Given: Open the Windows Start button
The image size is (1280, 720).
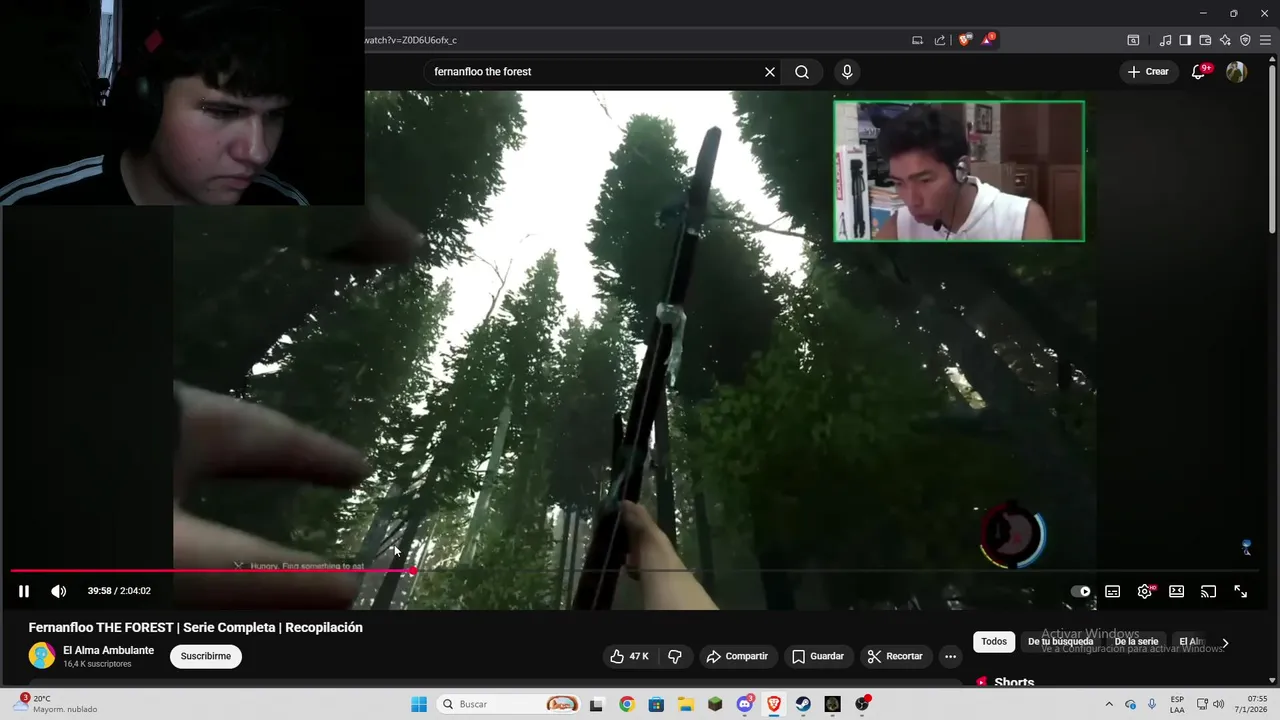Looking at the screenshot, I should point(419,704).
